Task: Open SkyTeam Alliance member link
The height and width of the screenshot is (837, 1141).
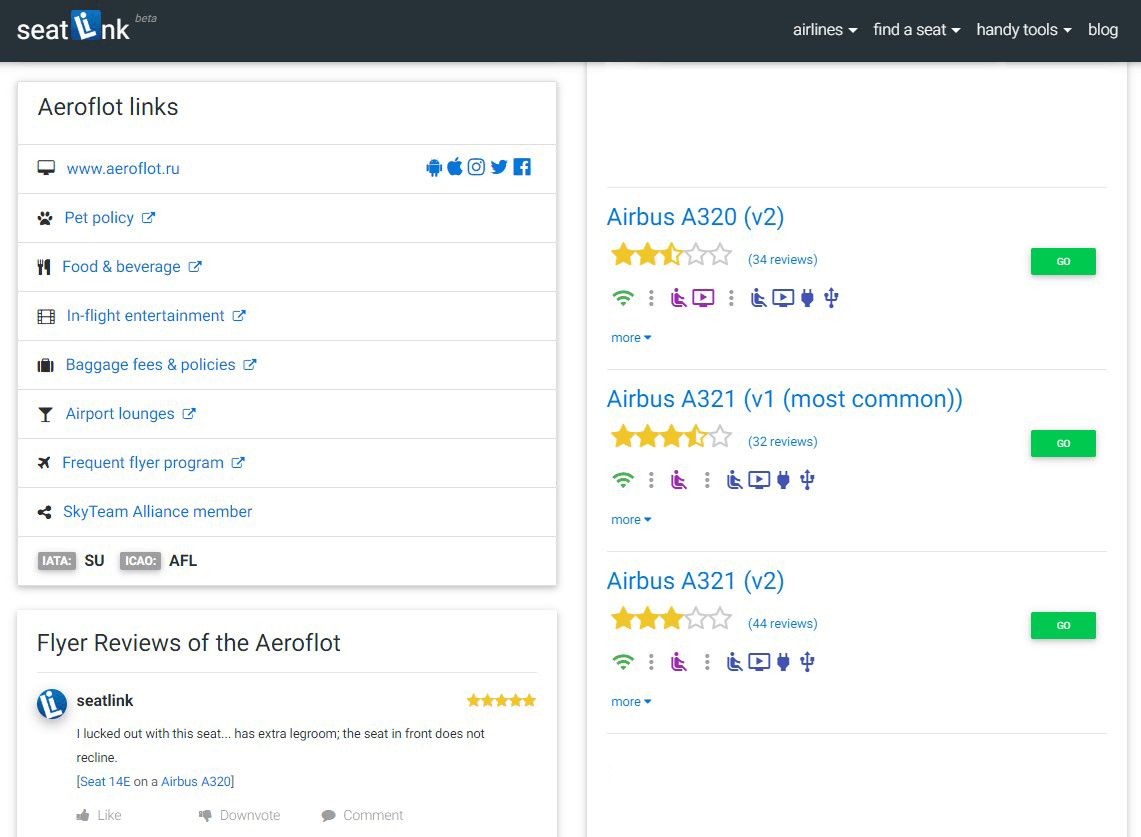Action: 157,512
